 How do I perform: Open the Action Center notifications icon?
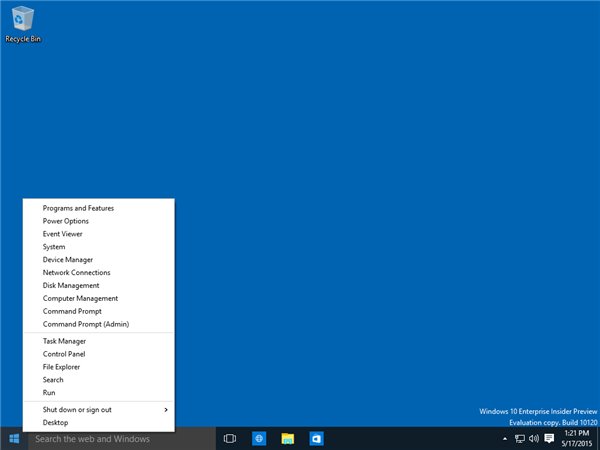(x=549, y=439)
